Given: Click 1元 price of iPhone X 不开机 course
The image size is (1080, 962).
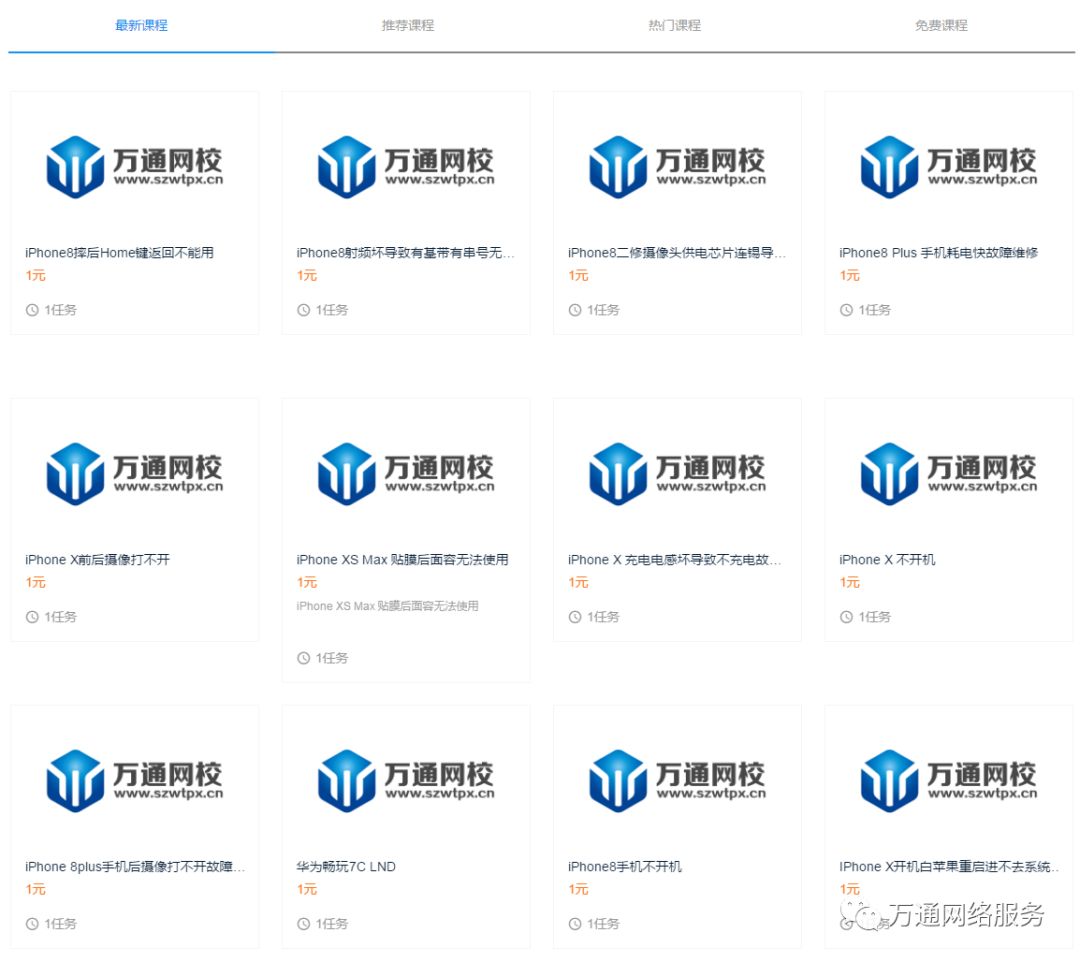Looking at the screenshot, I should 850,583.
